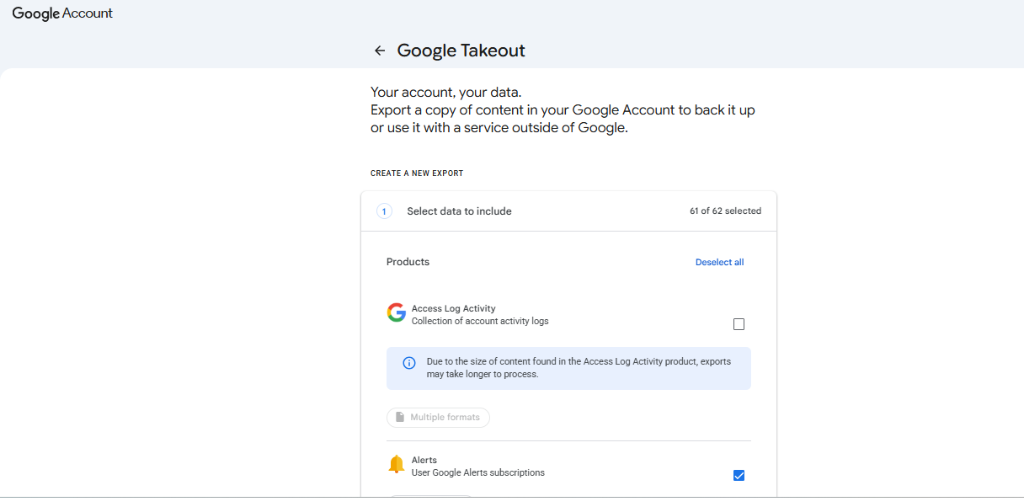Click the Google Takeout page title
This screenshot has height=498, width=1024.
(461, 51)
